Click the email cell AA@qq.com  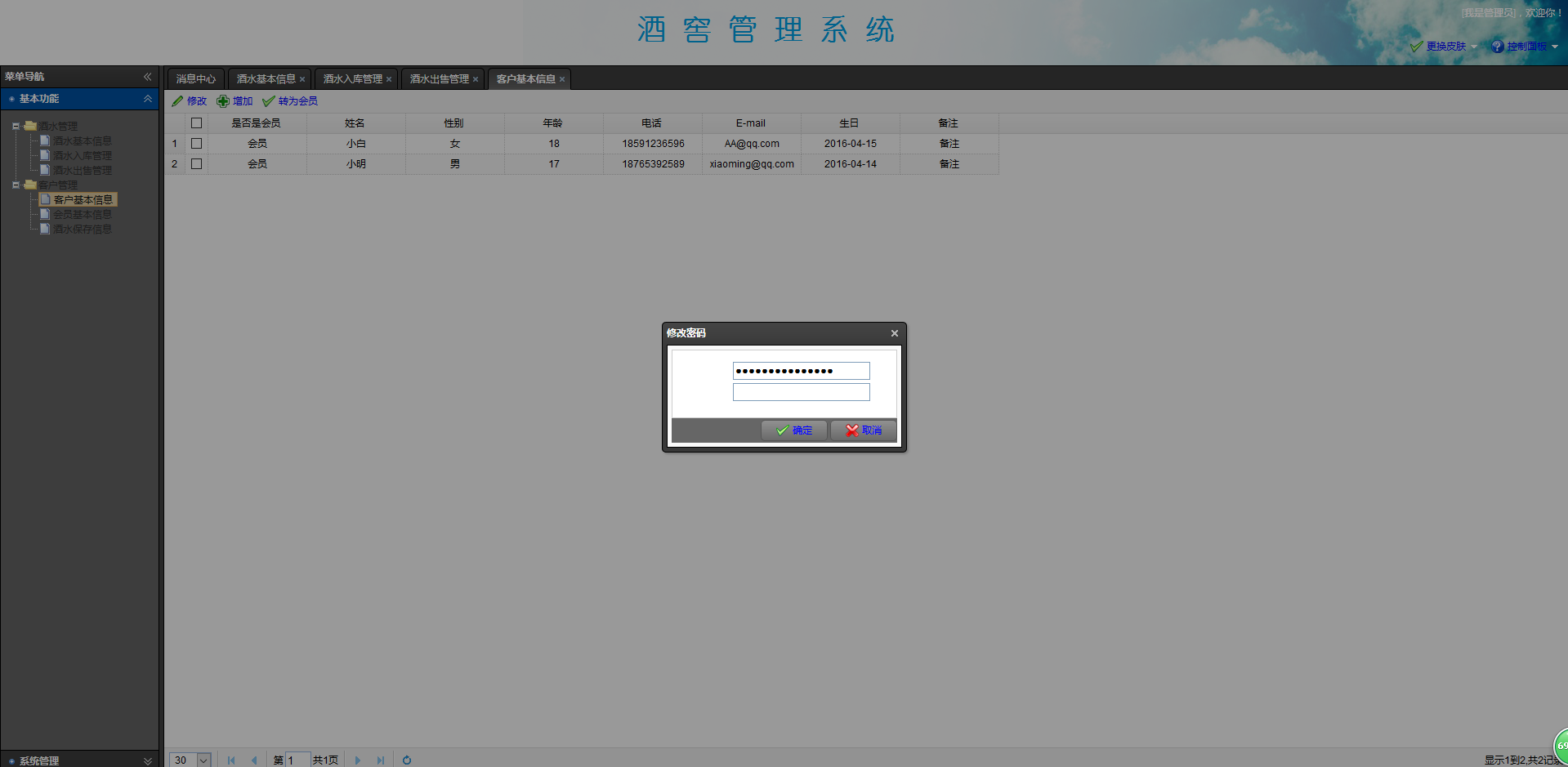click(752, 144)
